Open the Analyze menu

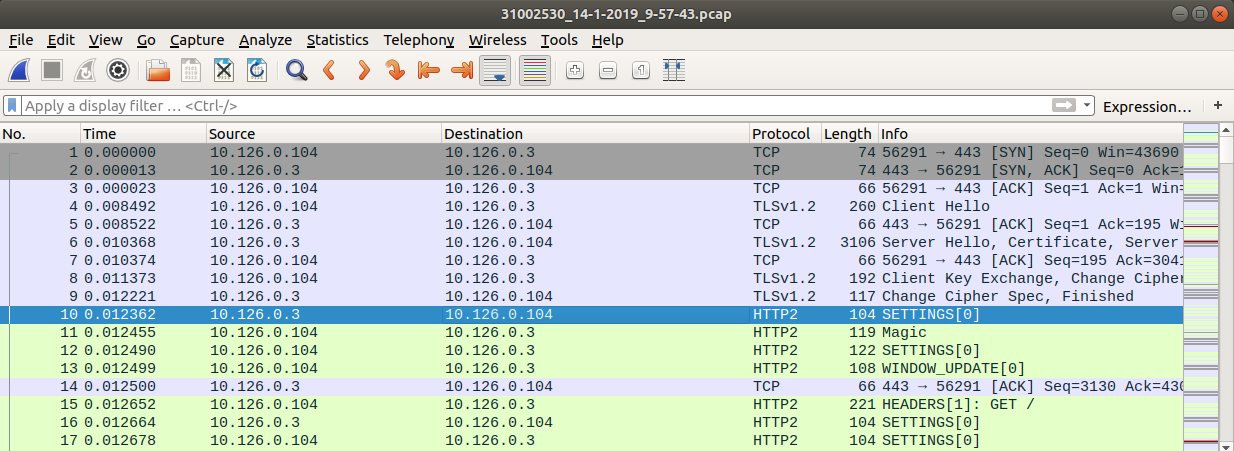[x=265, y=40]
